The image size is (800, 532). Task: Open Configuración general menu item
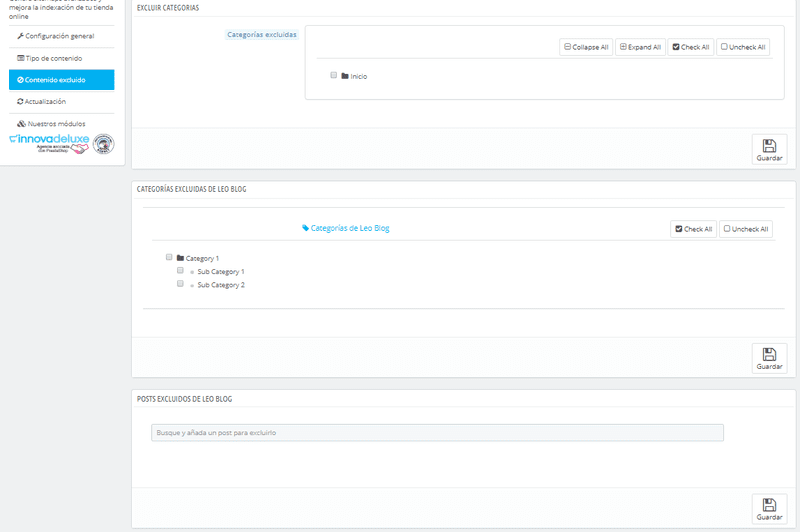[56, 36]
